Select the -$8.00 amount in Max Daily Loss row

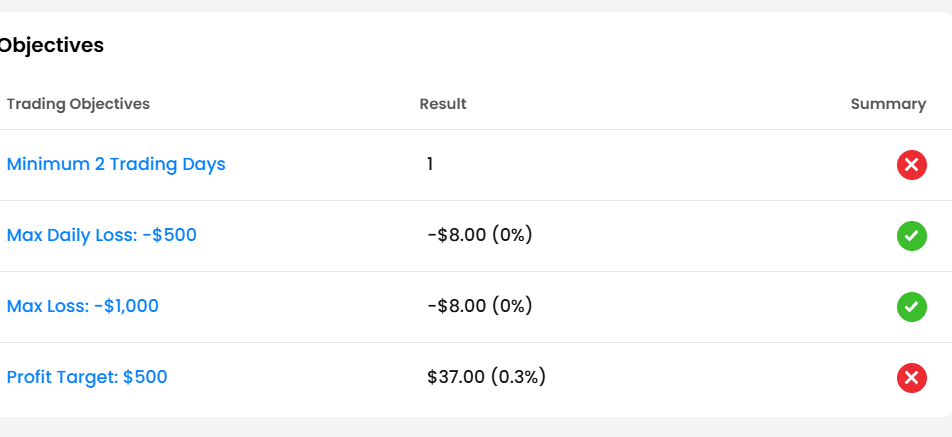click(457, 235)
